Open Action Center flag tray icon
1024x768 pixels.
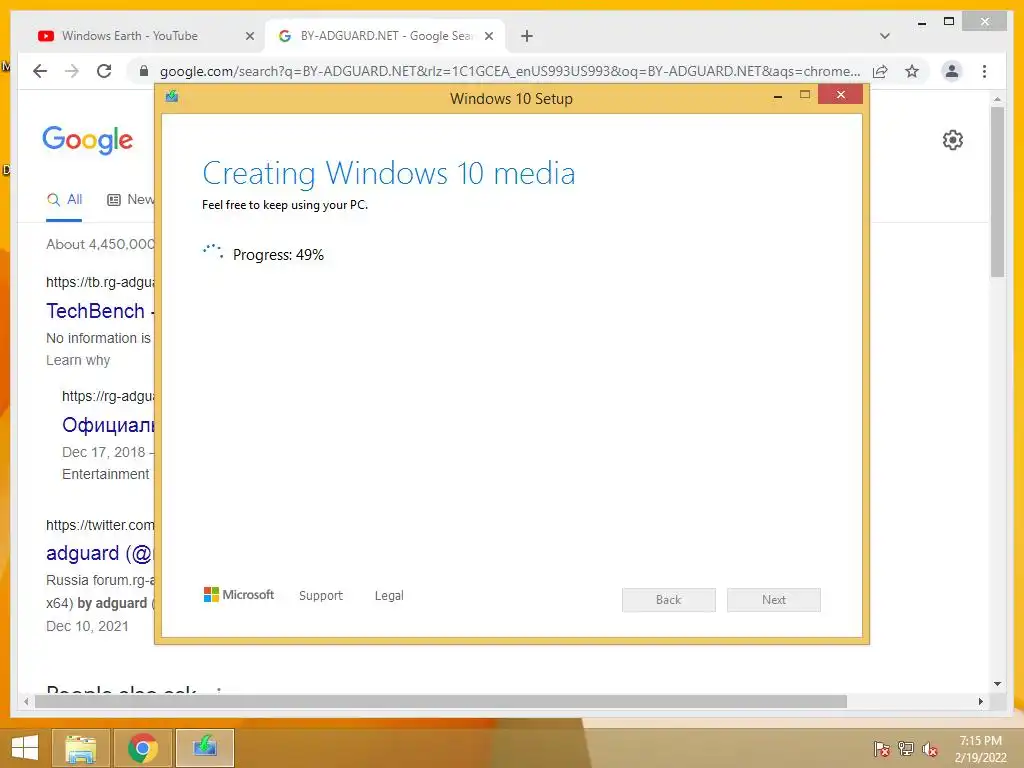pyautogui.click(x=881, y=750)
